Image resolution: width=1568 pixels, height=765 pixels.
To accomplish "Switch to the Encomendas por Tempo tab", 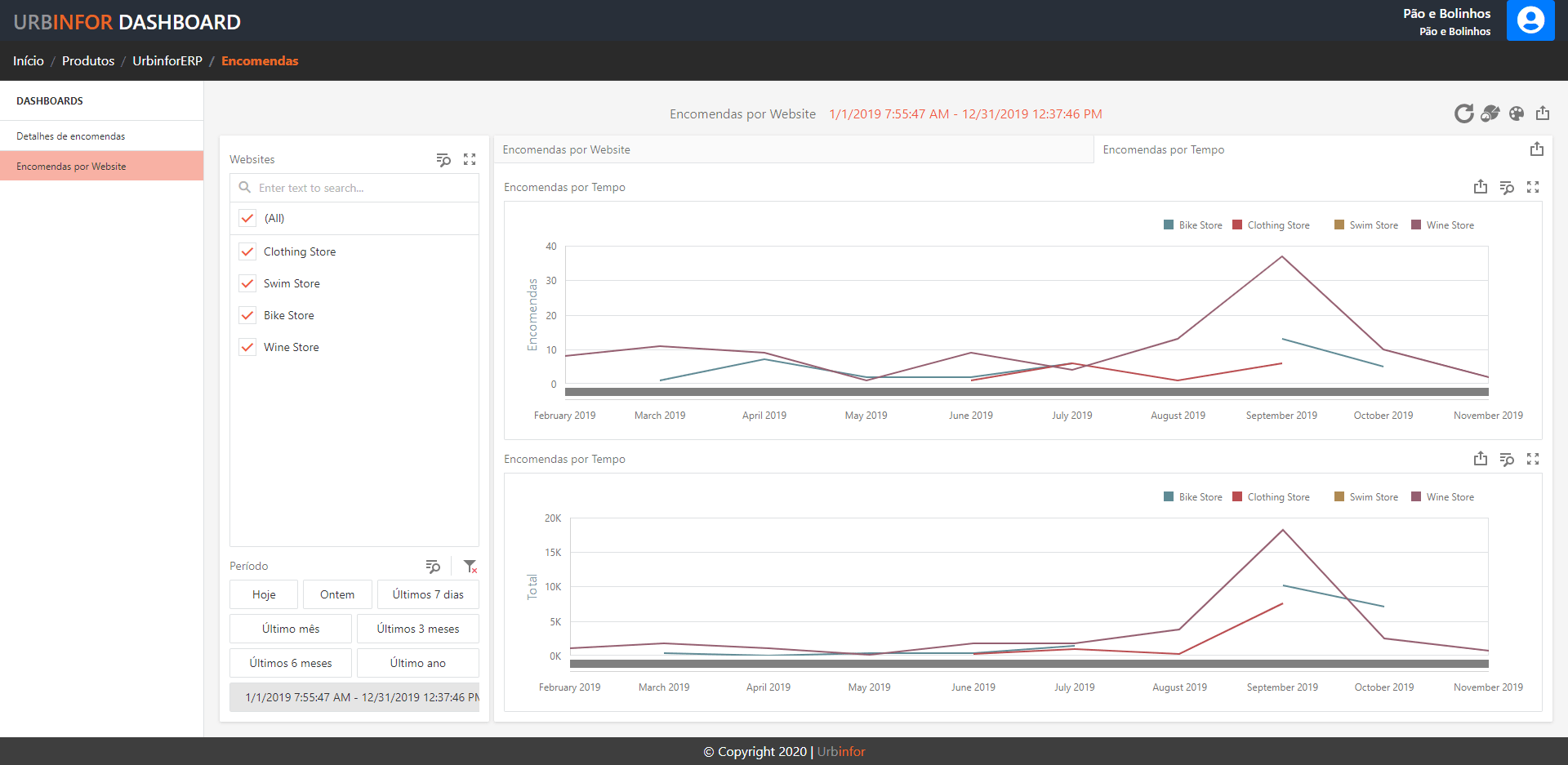I will click(1163, 149).
